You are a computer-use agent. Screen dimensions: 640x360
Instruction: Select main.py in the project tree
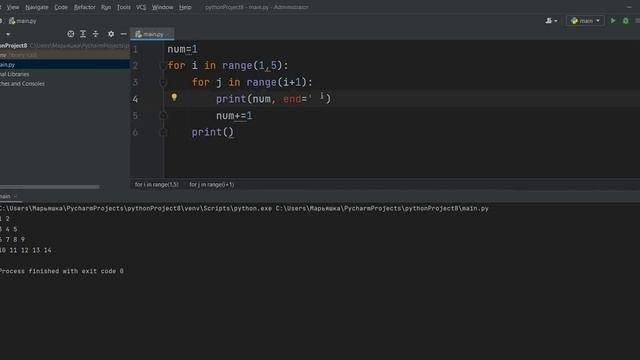coord(64,64)
